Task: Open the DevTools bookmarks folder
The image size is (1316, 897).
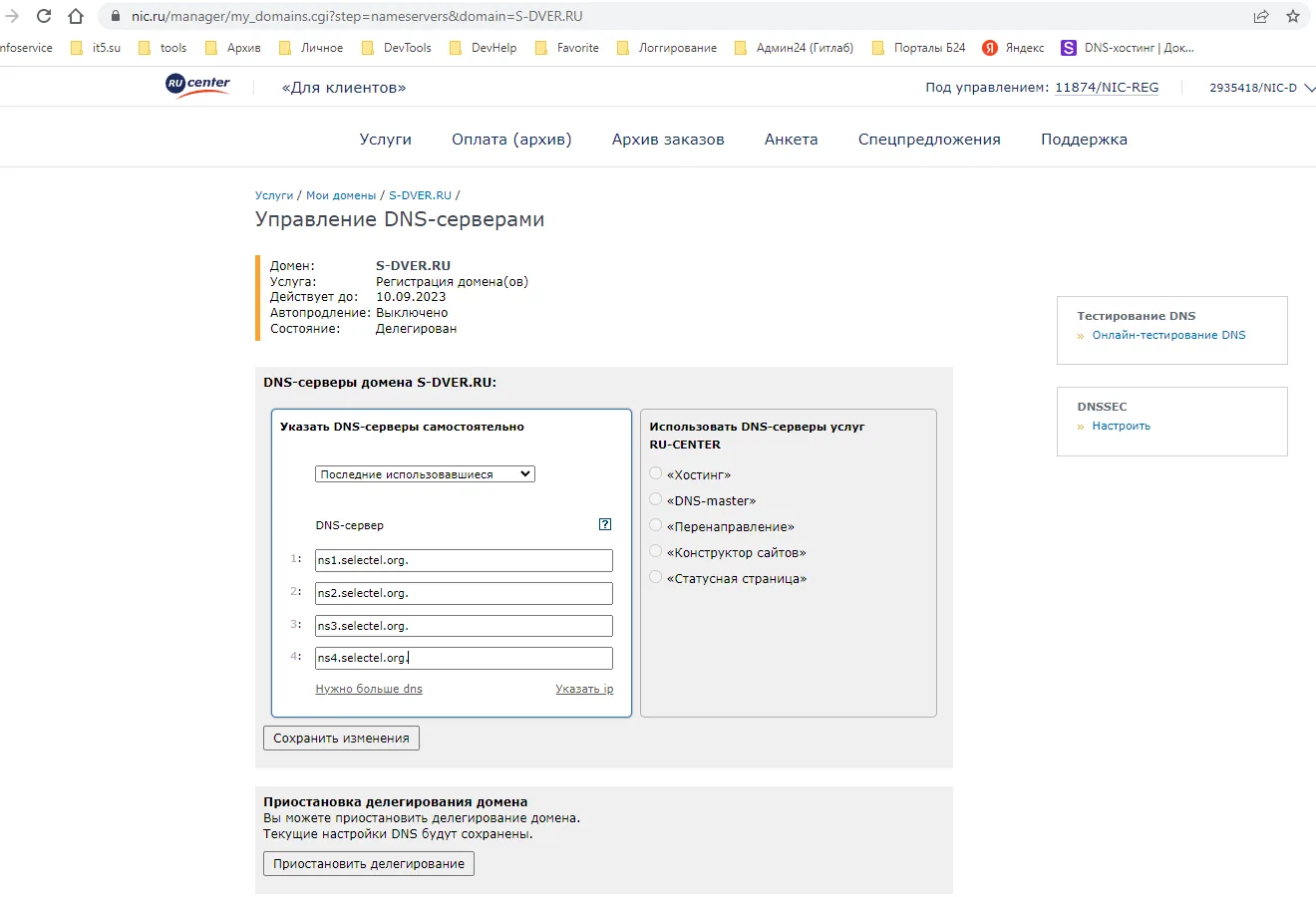Action: [x=396, y=48]
